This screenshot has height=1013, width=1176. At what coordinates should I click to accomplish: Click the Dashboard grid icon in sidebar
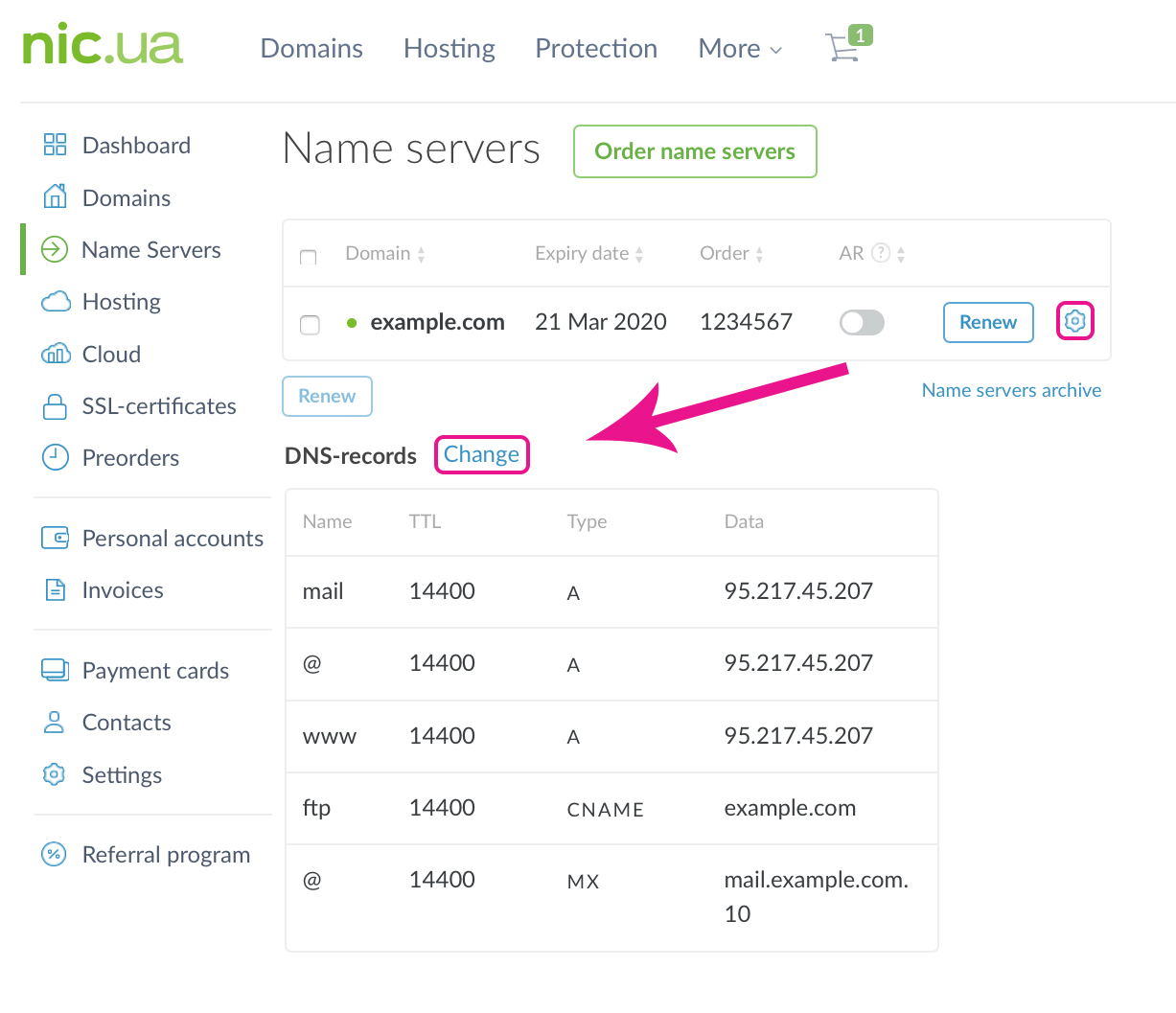tap(55, 145)
